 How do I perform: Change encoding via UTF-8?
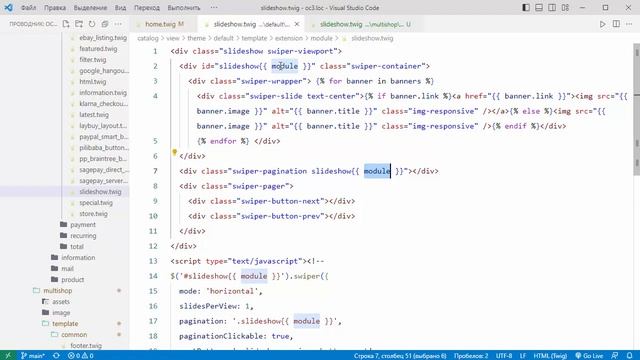[x=504, y=356]
